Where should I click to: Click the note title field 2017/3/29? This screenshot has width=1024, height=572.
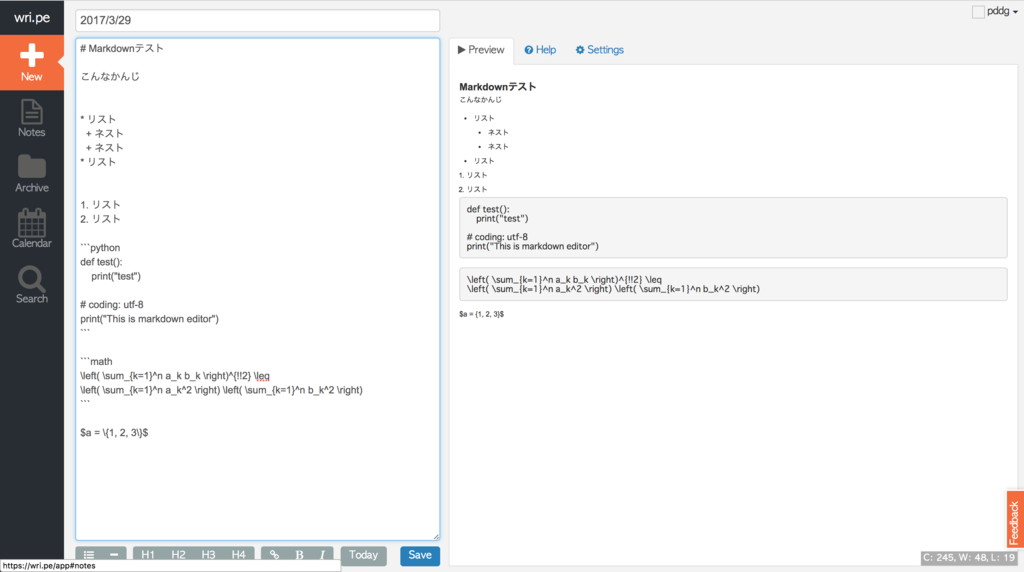(x=257, y=20)
